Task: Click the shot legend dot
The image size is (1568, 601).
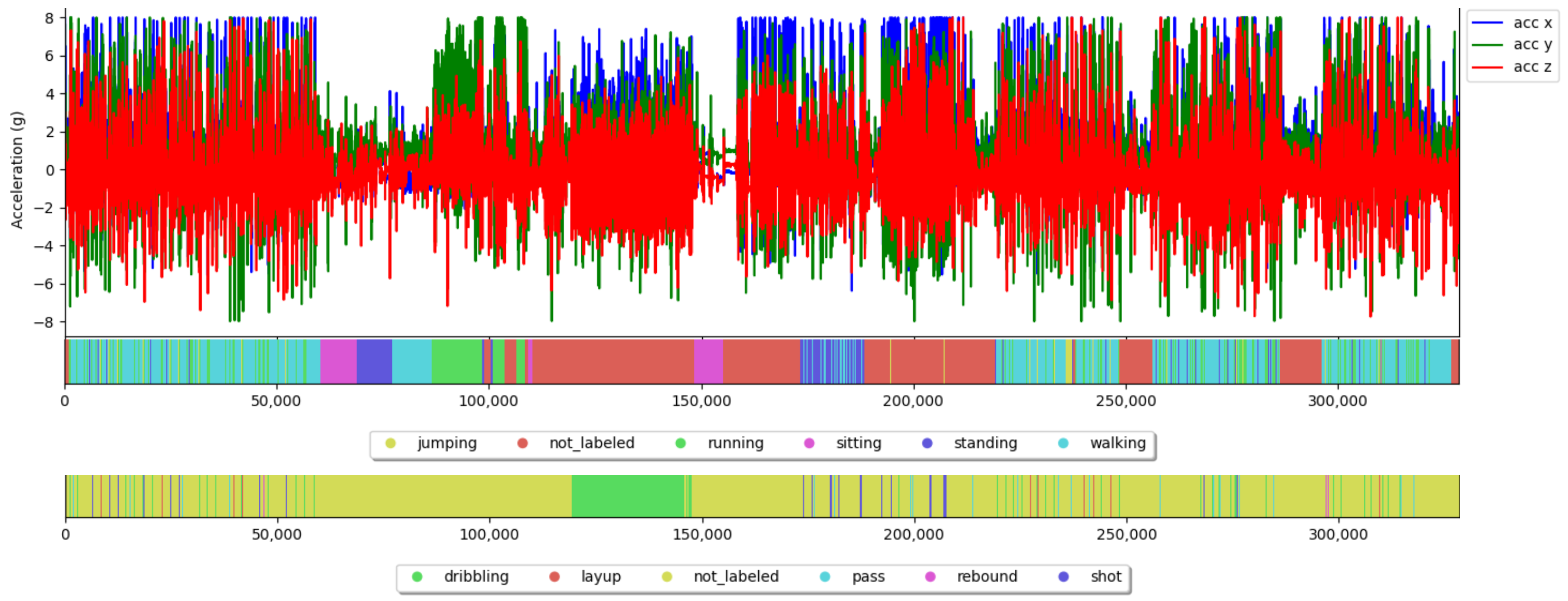Action: click(x=1063, y=577)
